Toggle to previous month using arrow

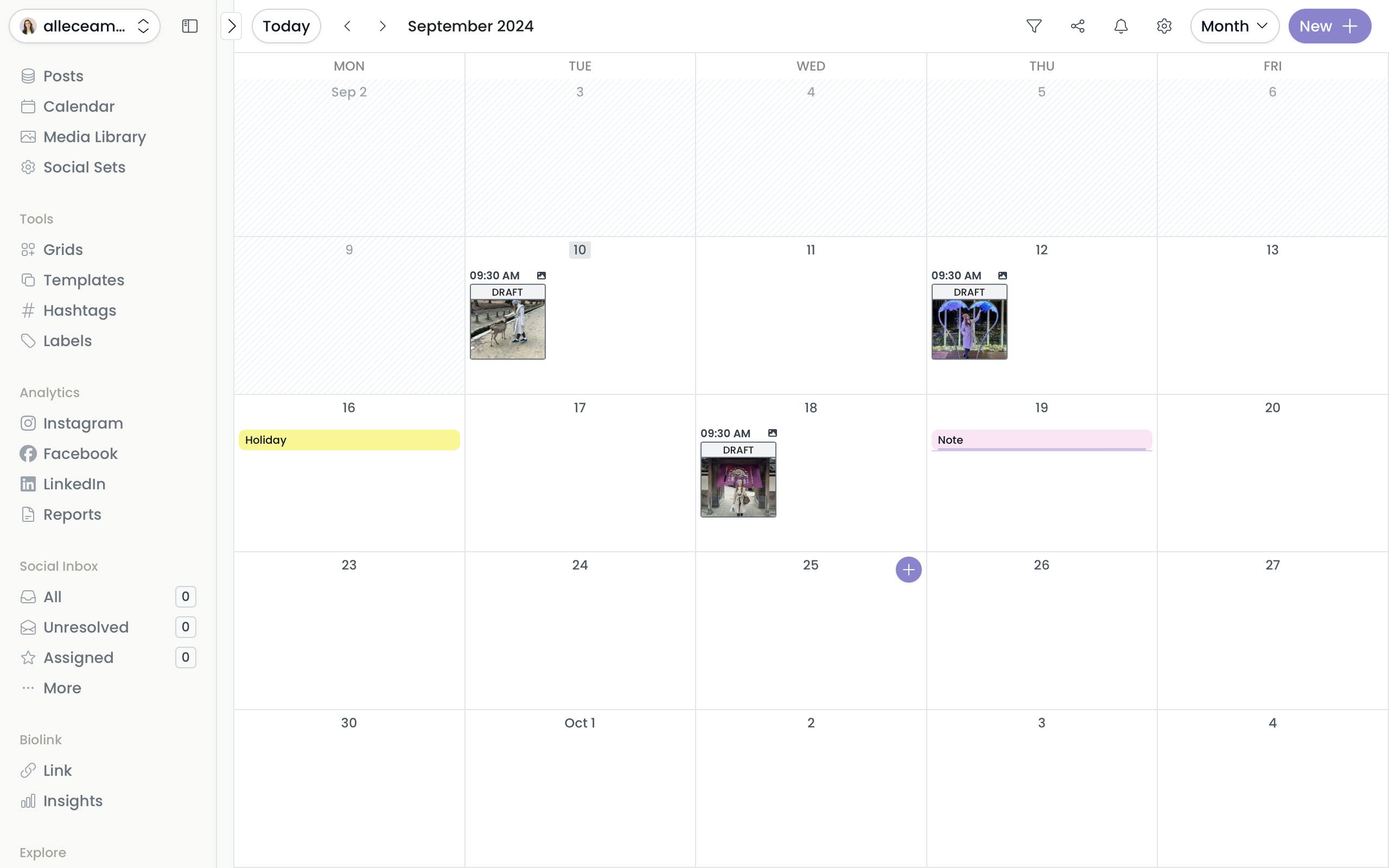[x=348, y=25]
